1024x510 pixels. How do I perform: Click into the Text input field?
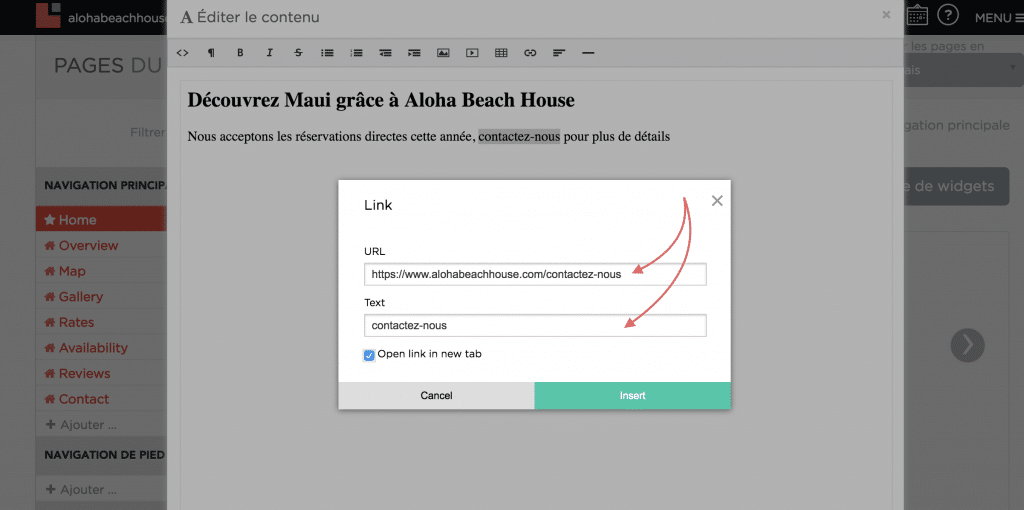click(536, 325)
